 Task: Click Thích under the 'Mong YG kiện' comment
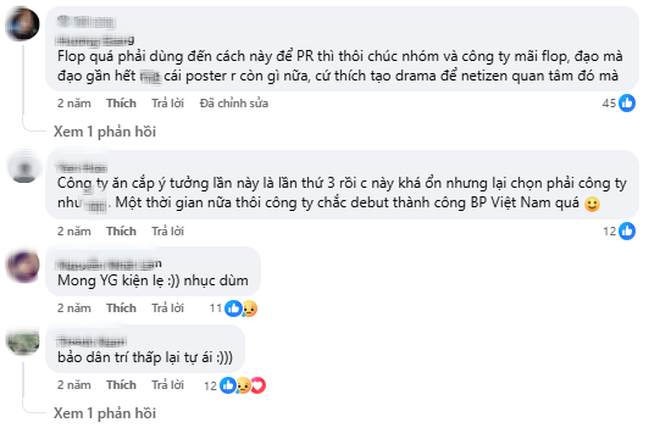(x=121, y=308)
